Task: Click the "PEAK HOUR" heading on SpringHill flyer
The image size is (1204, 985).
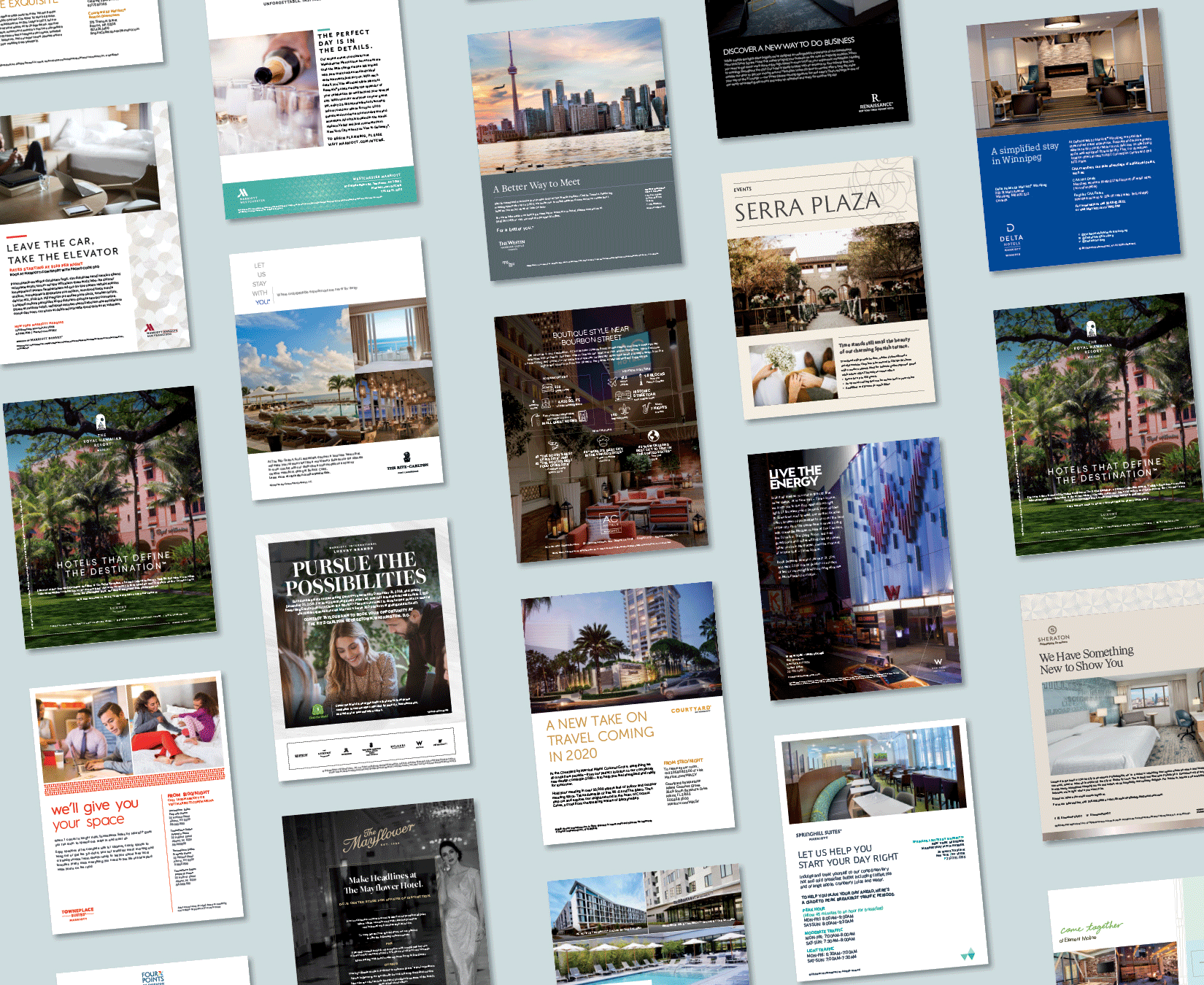Action: point(814,910)
